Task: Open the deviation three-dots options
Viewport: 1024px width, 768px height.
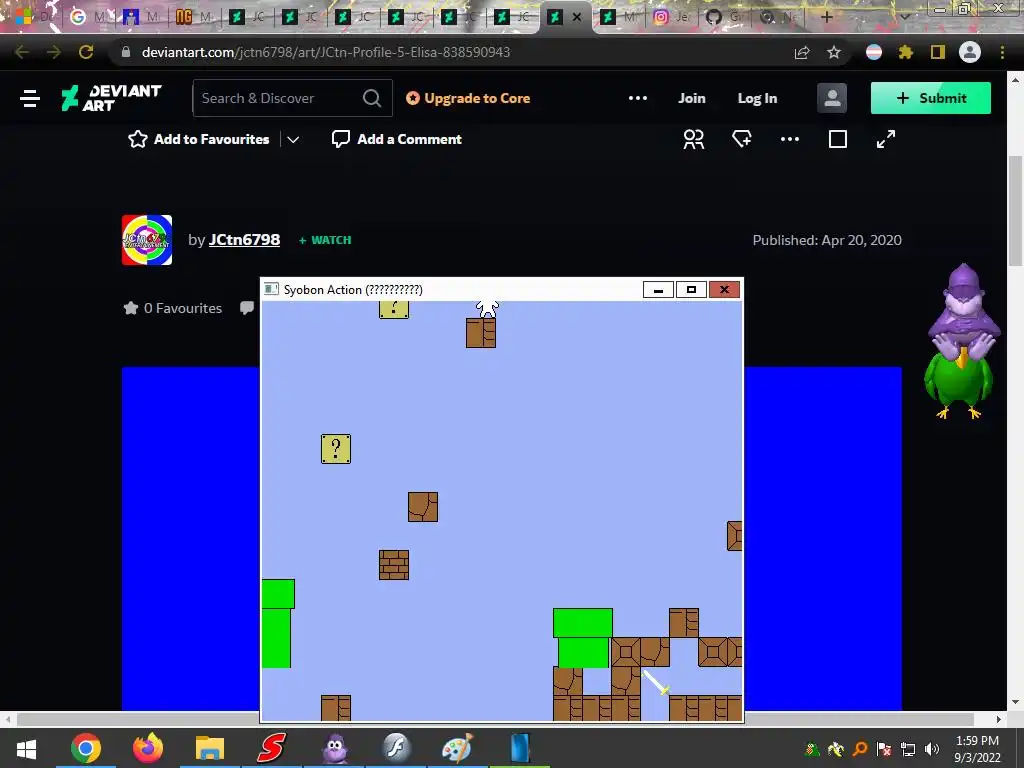Action: pos(790,139)
